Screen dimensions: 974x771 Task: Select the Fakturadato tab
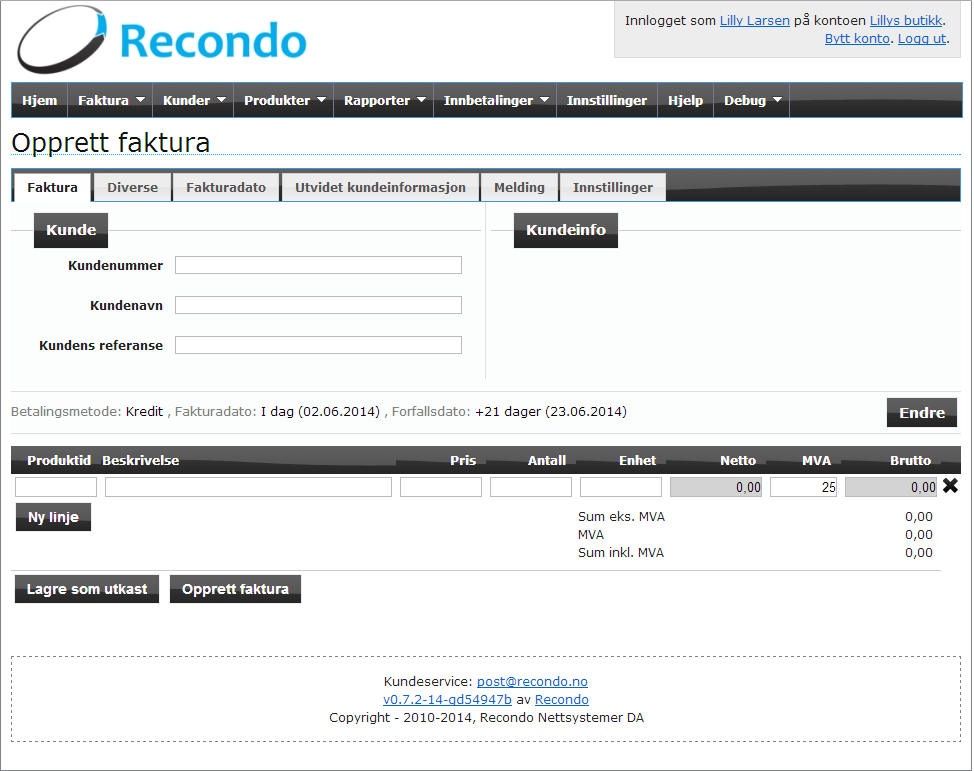click(226, 187)
